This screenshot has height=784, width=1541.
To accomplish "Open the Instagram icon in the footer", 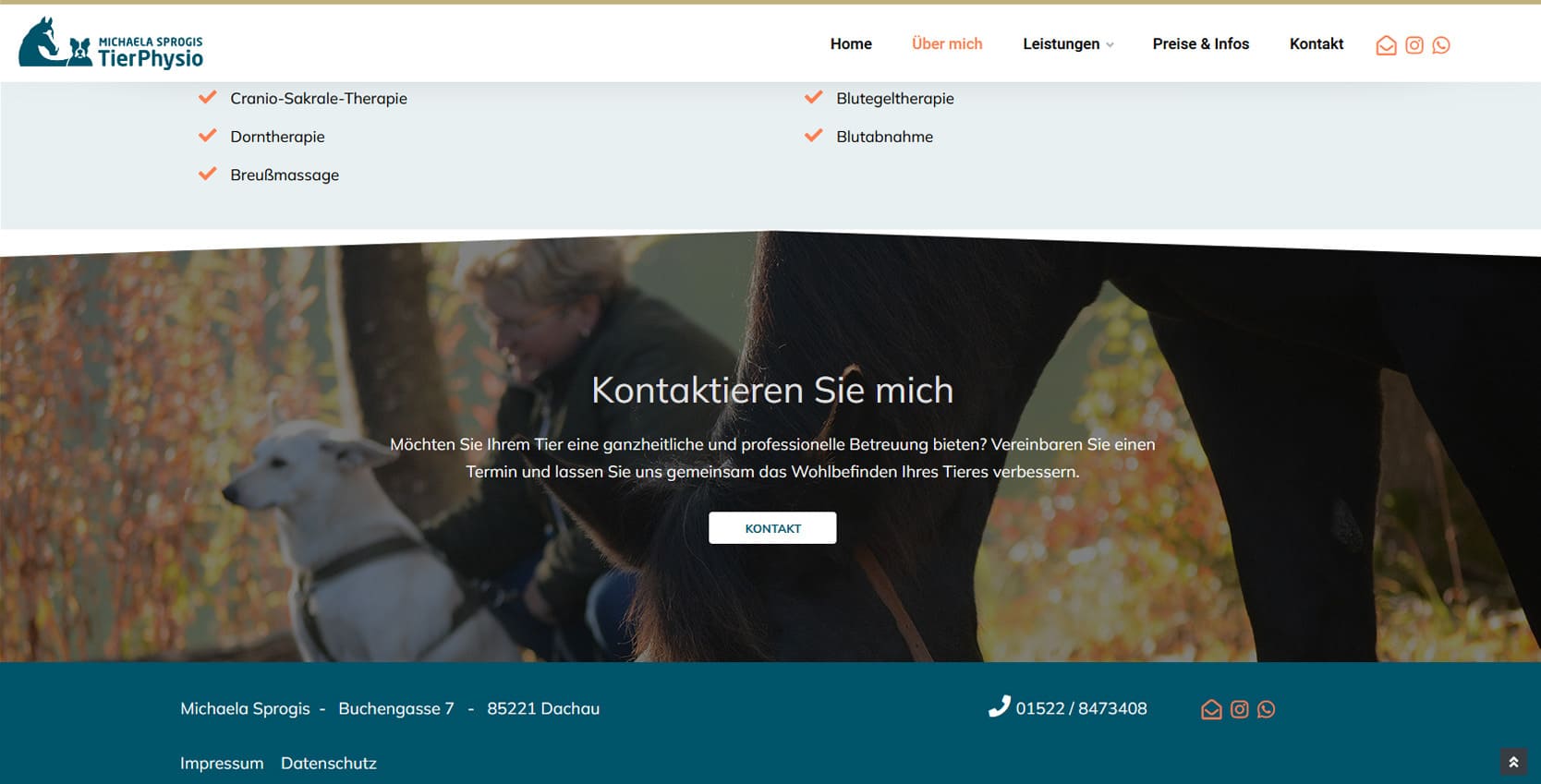I will [1239, 709].
